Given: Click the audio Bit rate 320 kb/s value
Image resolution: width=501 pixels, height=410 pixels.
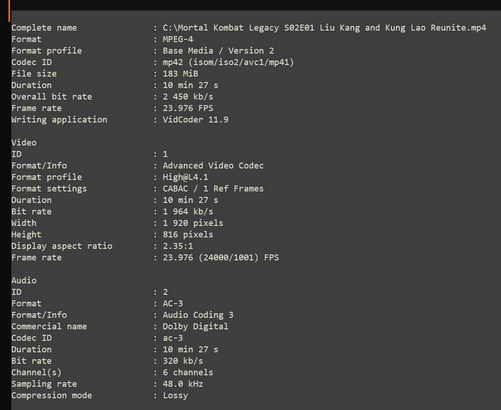Looking at the screenshot, I should tap(183, 361).
